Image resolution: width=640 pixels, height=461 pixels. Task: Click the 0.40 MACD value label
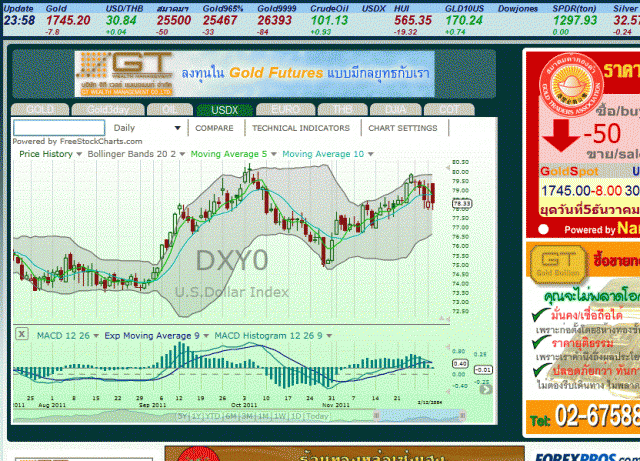pyautogui.click(x=460, y=363)
